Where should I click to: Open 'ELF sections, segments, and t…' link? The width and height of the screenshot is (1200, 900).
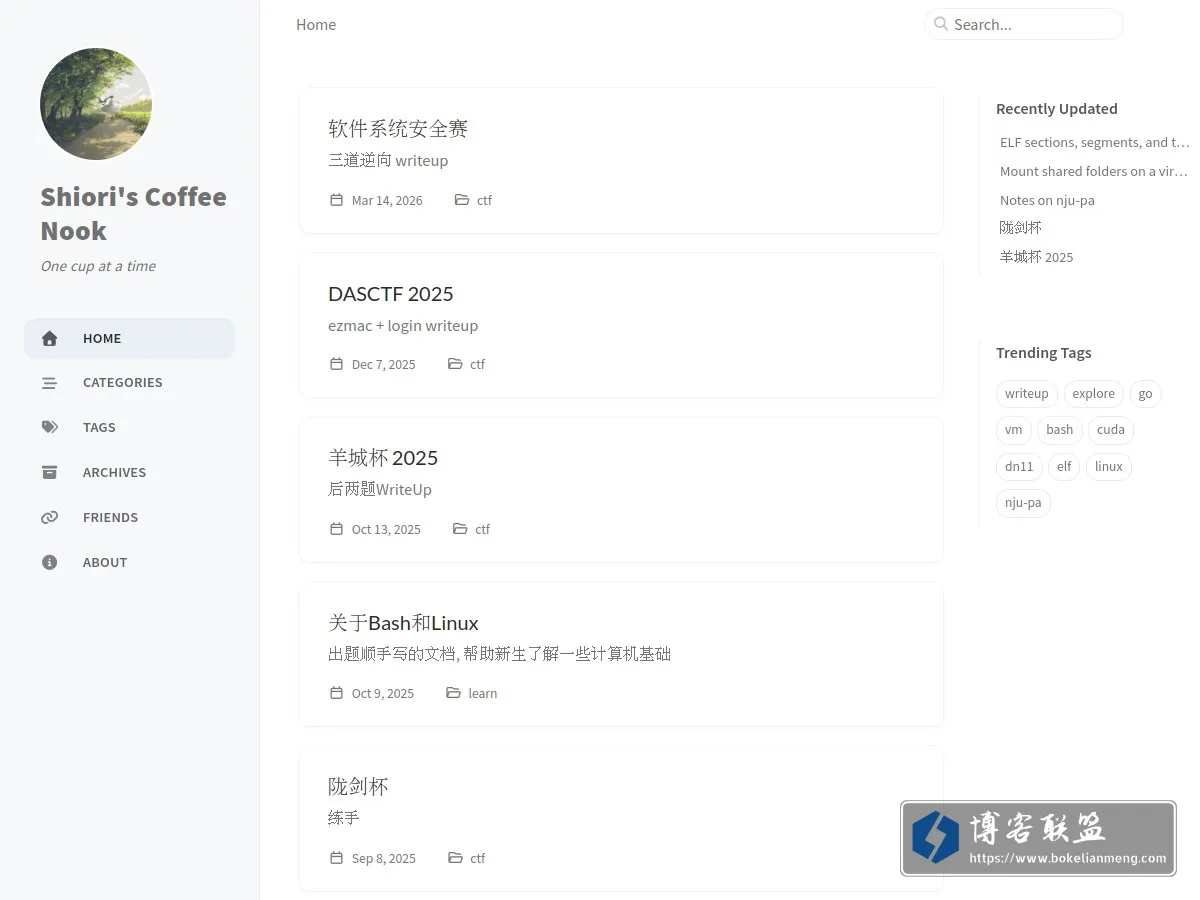click(x=1094, y=142)
